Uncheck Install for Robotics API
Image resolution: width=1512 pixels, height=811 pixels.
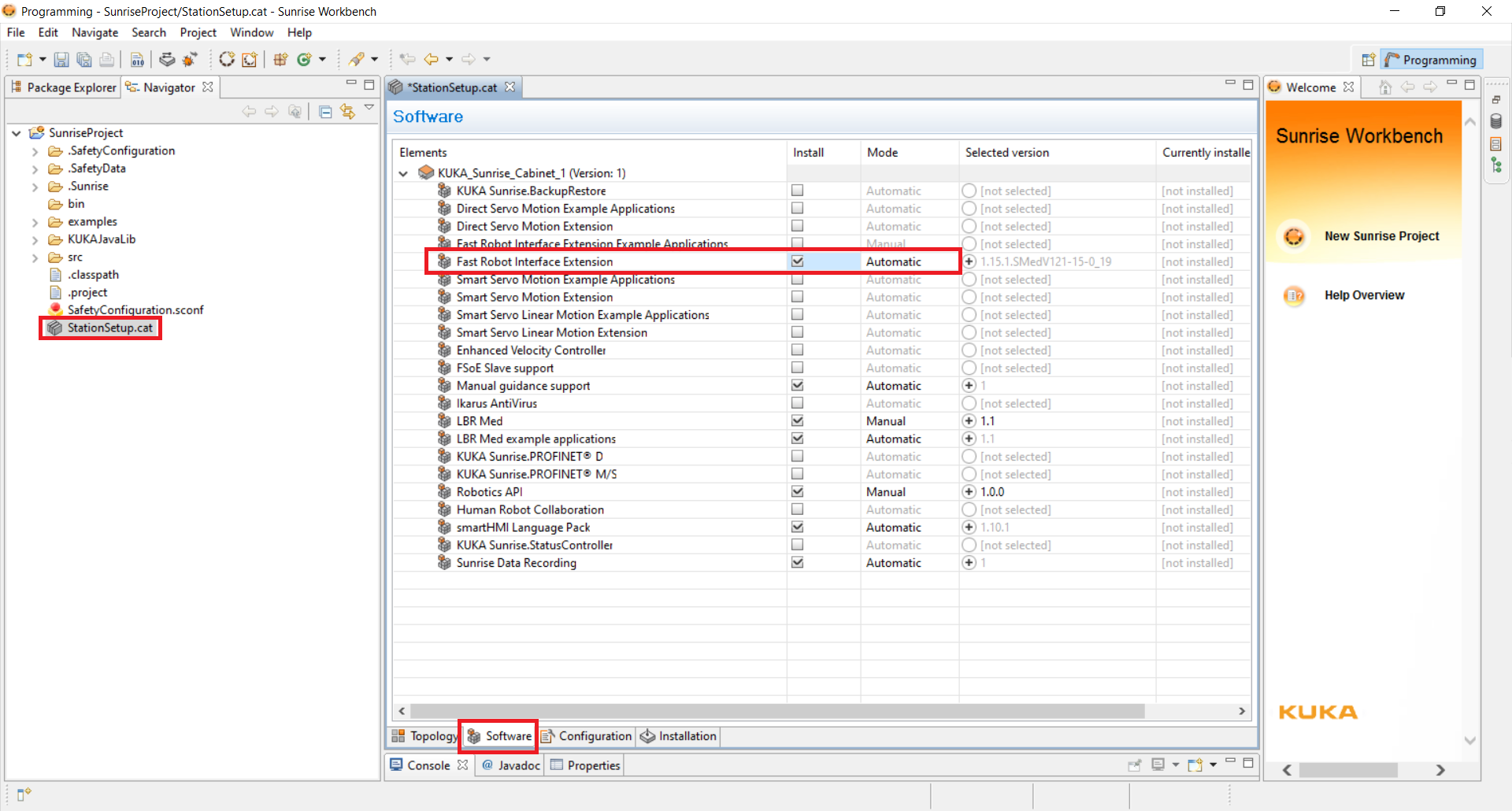(x=797, y=491)
